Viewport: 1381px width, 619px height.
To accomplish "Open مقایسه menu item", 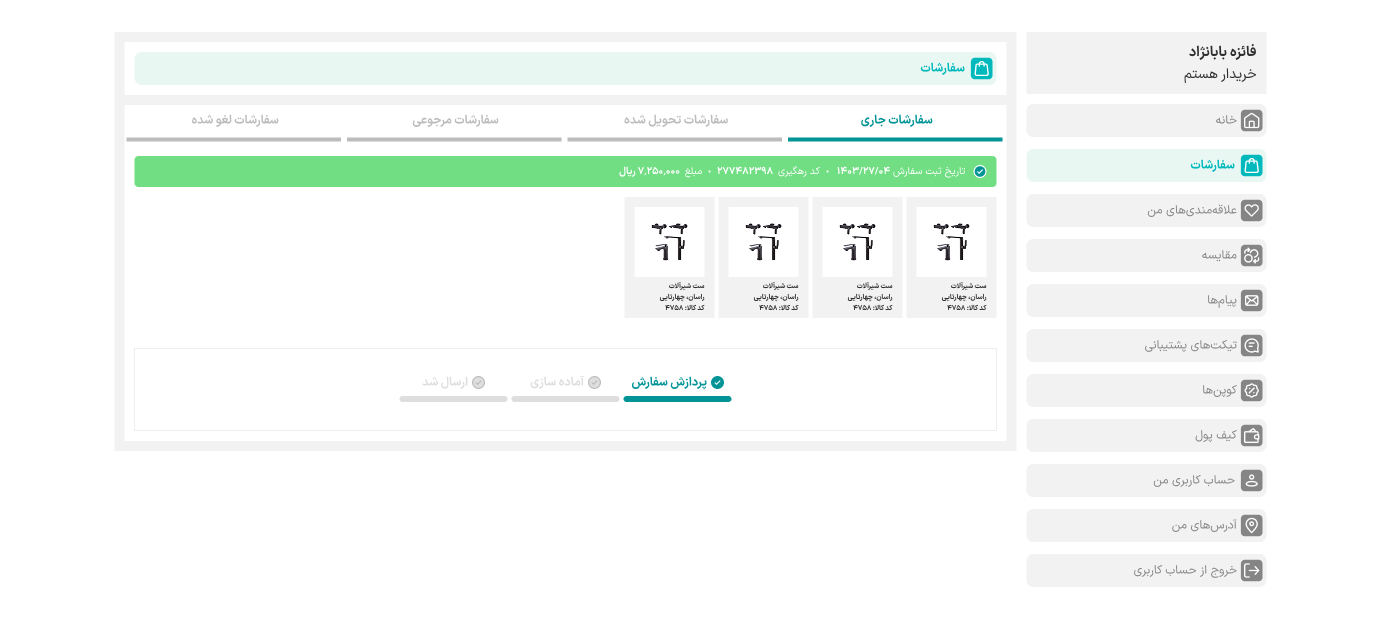I will [x=1146, y=255].
